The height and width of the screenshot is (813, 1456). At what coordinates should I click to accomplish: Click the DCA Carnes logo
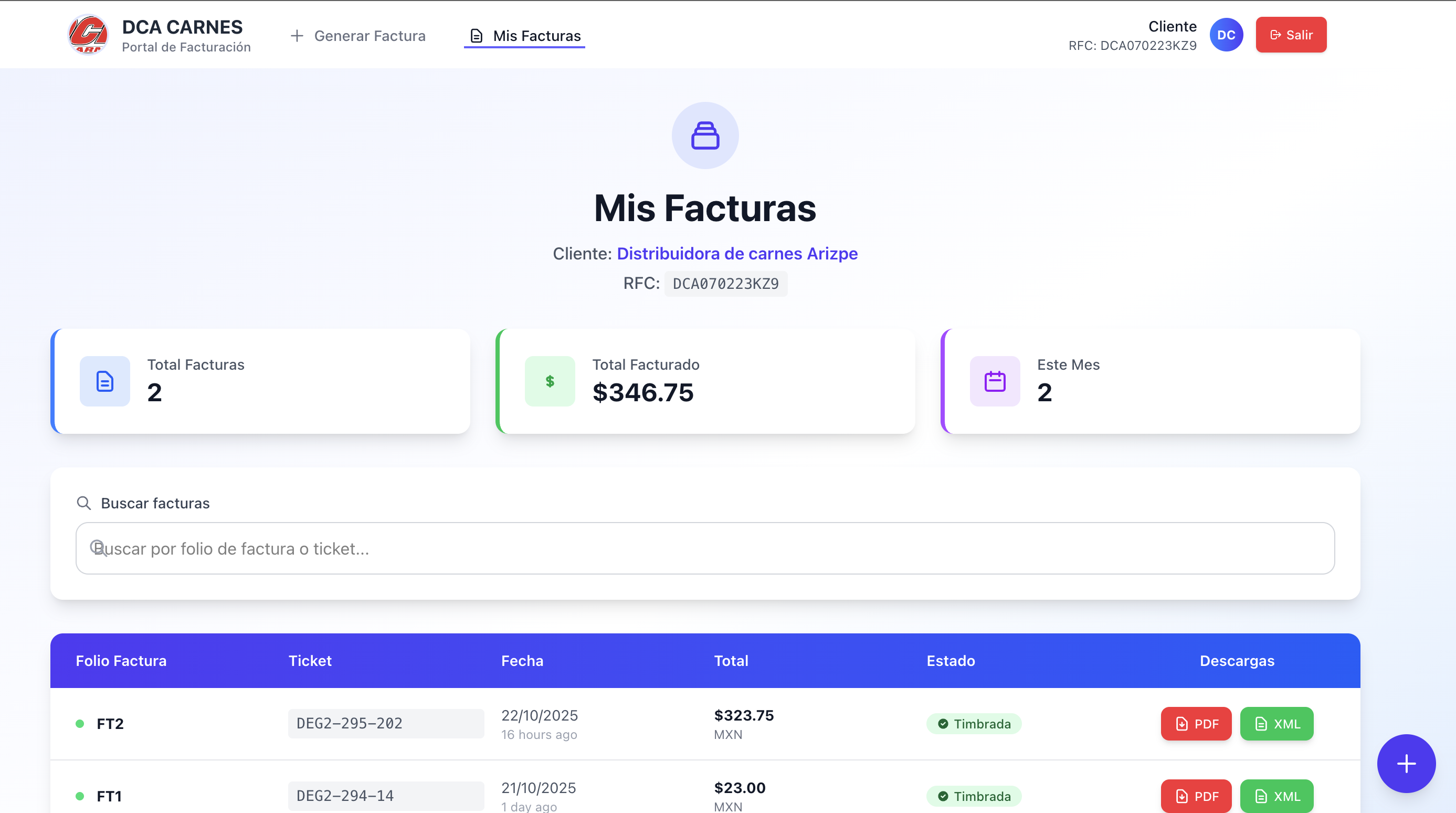88,35
